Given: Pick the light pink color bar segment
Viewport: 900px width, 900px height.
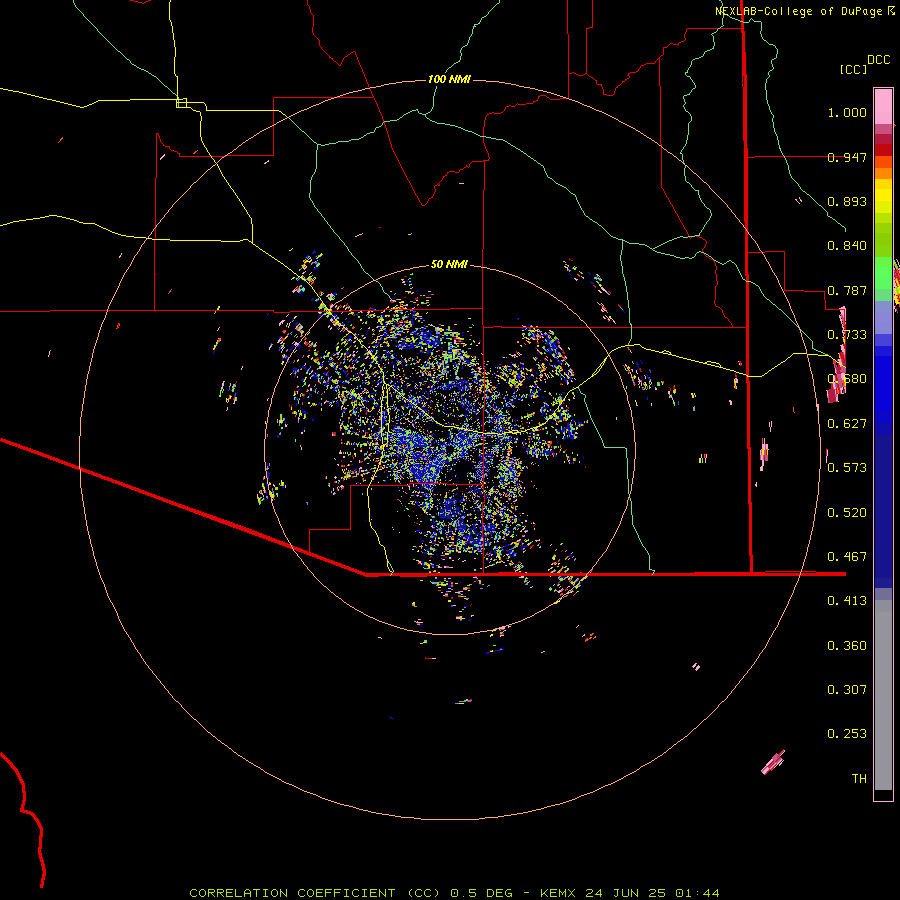Looking at the screenshot, I should [883, 107].
